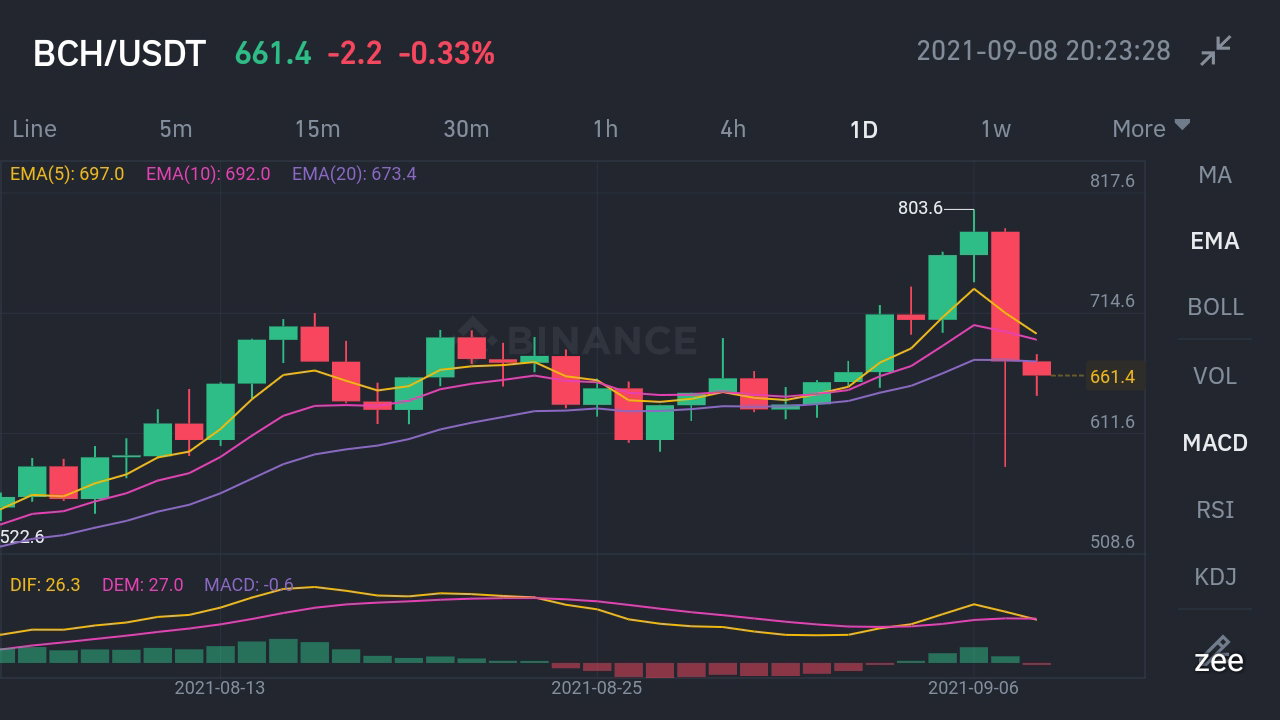1280x720 pixels.
Task: Toggle the KDJ sub-indicator
Action: (1215, 577)
